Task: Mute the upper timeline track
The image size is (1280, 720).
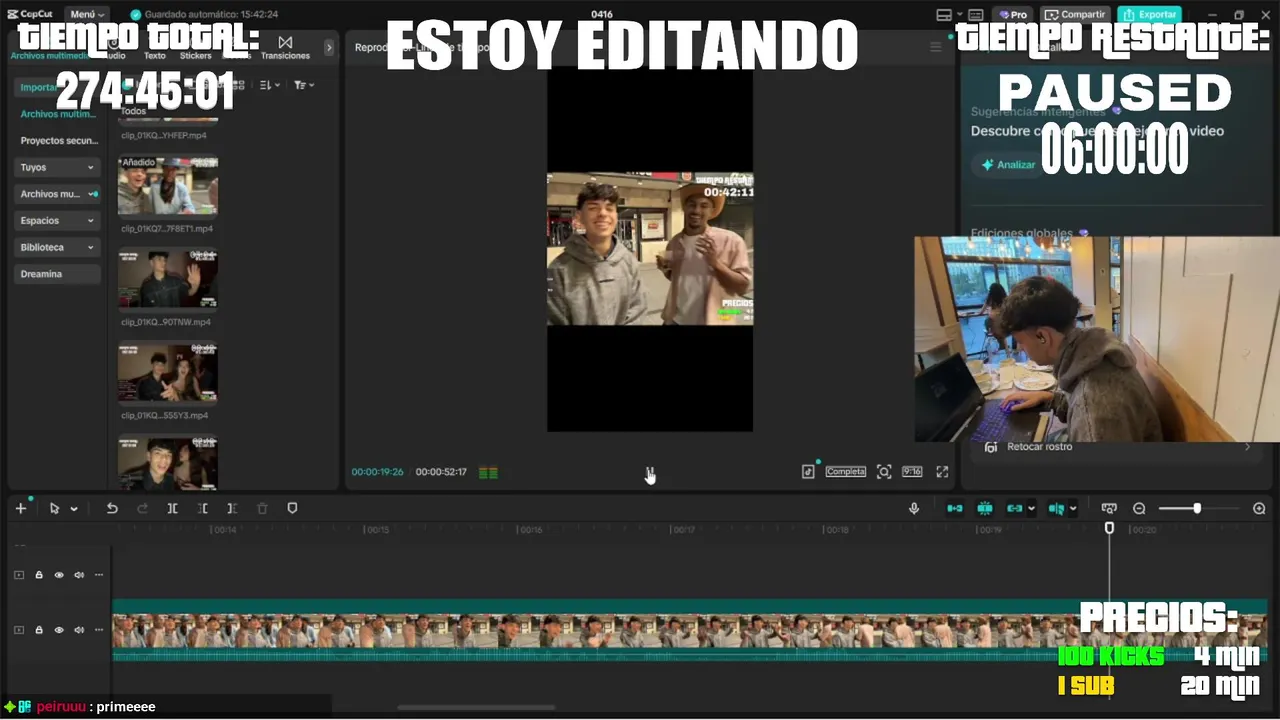Action: pyautogui.click(x=79, y=575)
